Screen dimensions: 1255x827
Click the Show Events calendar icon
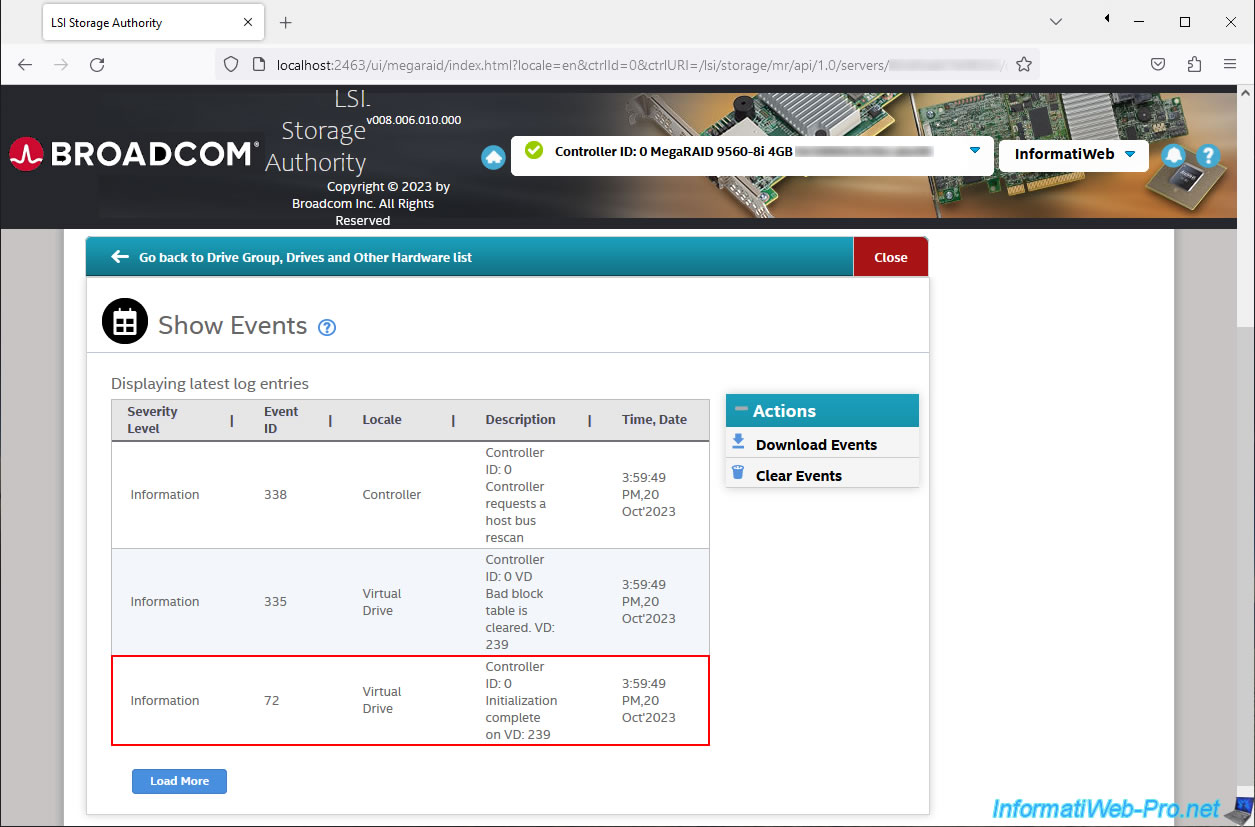click(125, 321)
